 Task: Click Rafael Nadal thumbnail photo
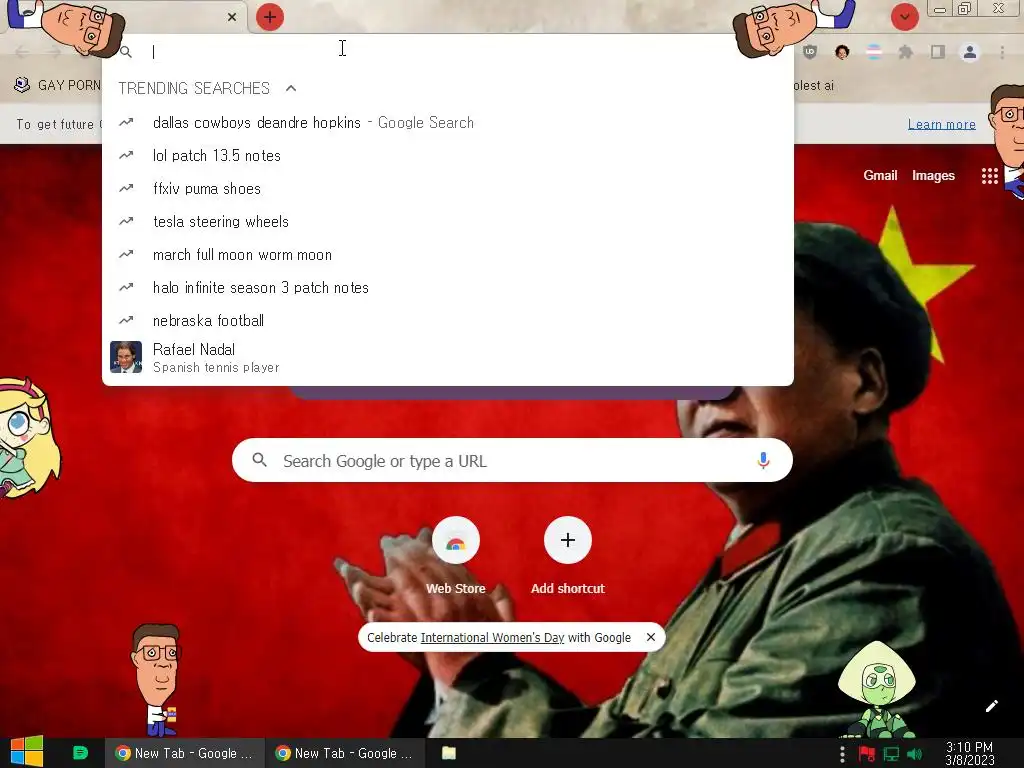coord(126,357)
